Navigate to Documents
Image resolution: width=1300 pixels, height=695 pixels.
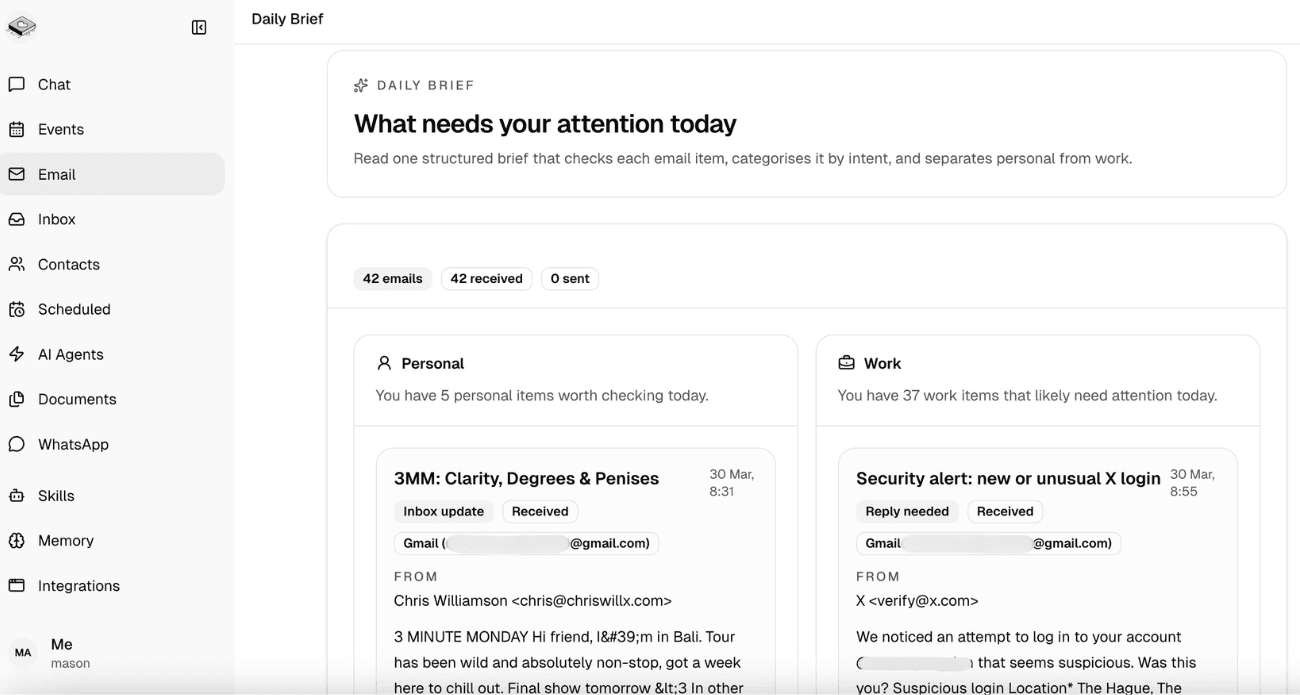point(77,400)
